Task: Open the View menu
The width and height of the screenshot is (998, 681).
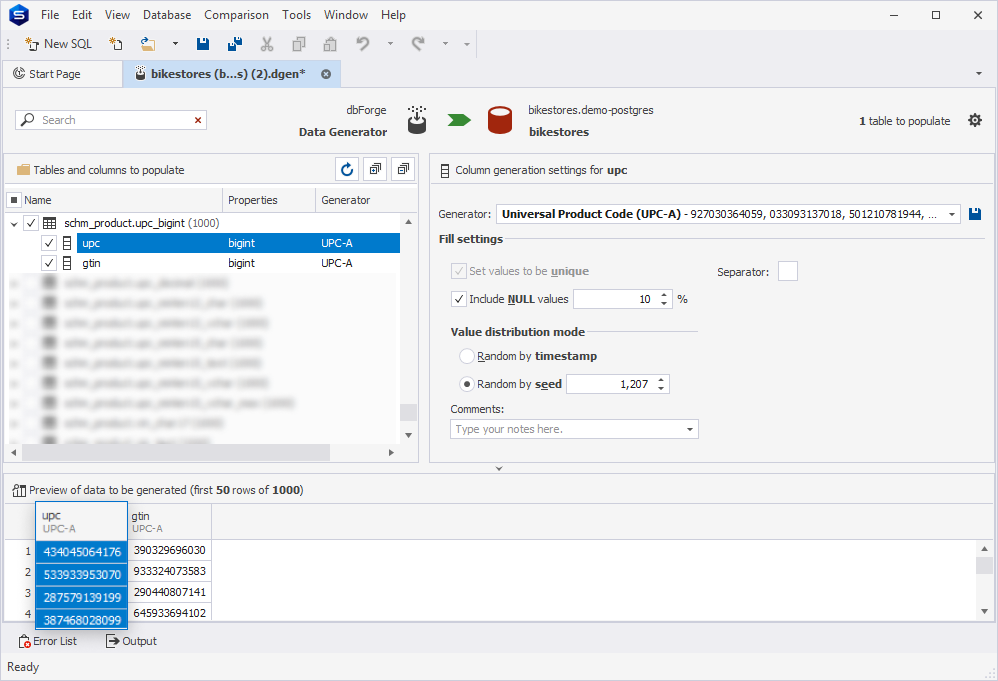Action: [x=117, y=15]
